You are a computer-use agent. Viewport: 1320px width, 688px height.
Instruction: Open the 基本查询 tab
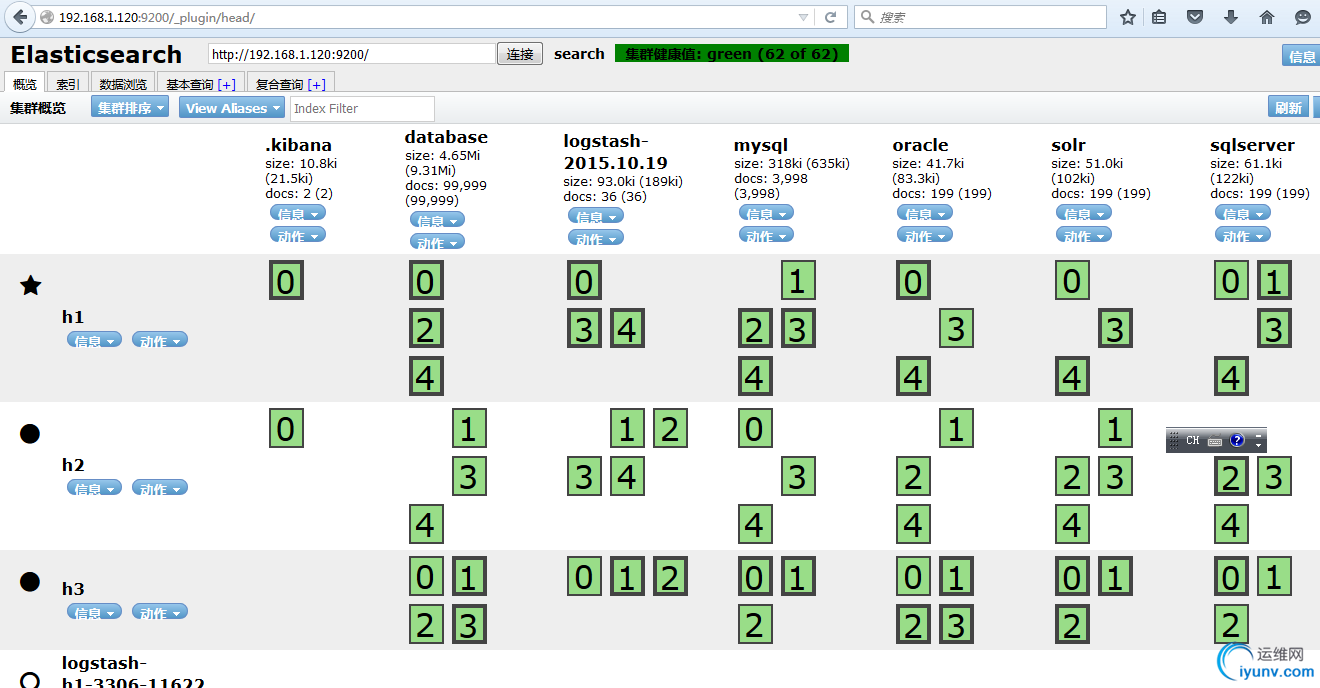pos(201,84)
